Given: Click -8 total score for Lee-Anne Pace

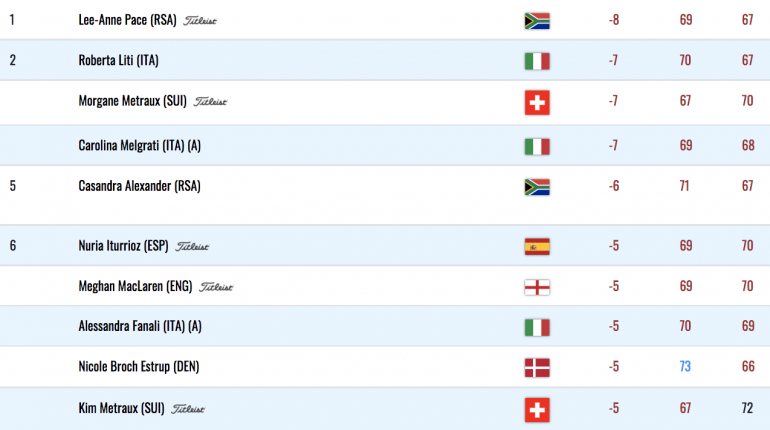Looking at the screenshot, I should coord(614,20).
